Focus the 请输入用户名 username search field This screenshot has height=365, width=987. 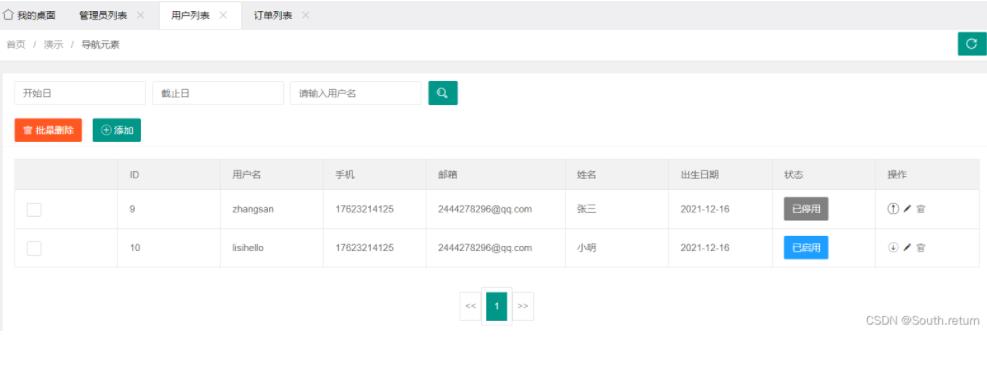pyautogui.click(x=356, y=93)
